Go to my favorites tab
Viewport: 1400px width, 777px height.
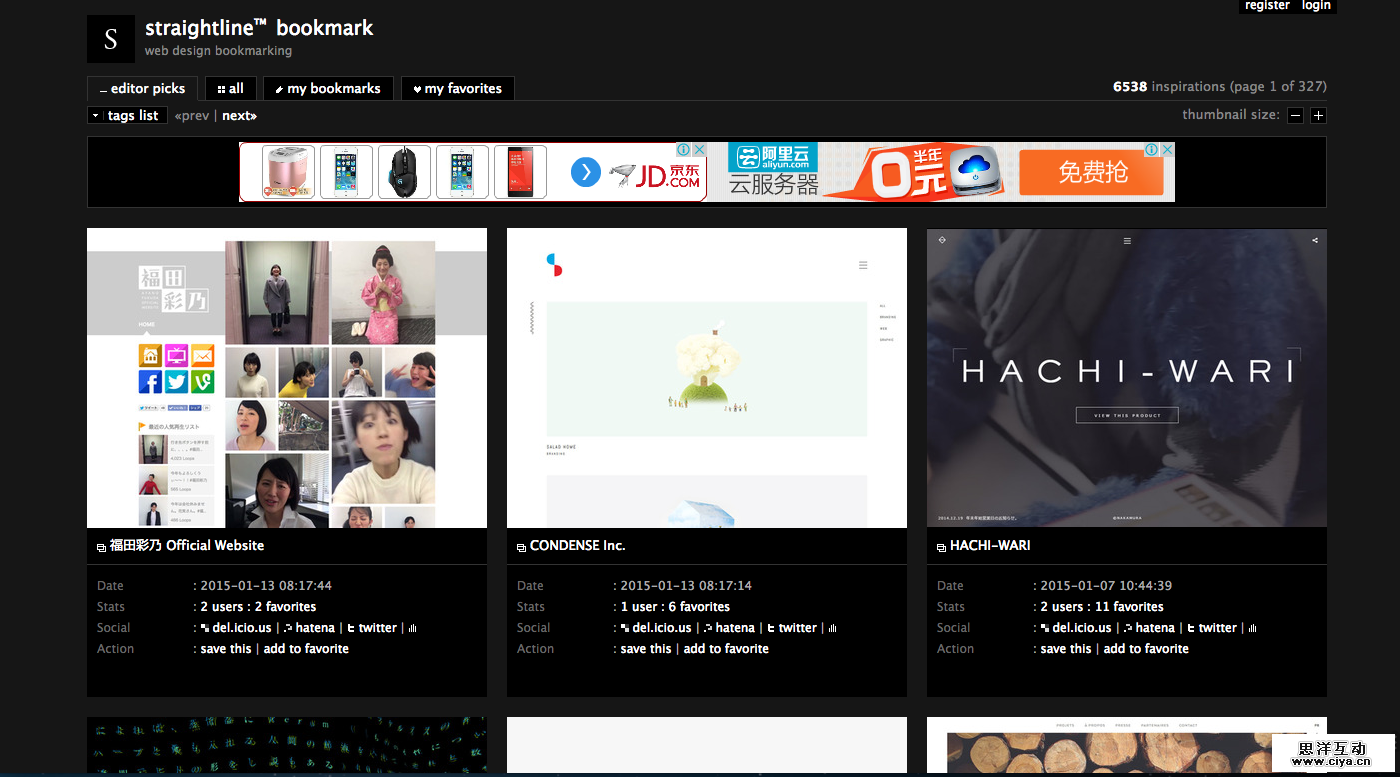coord(458,88)
